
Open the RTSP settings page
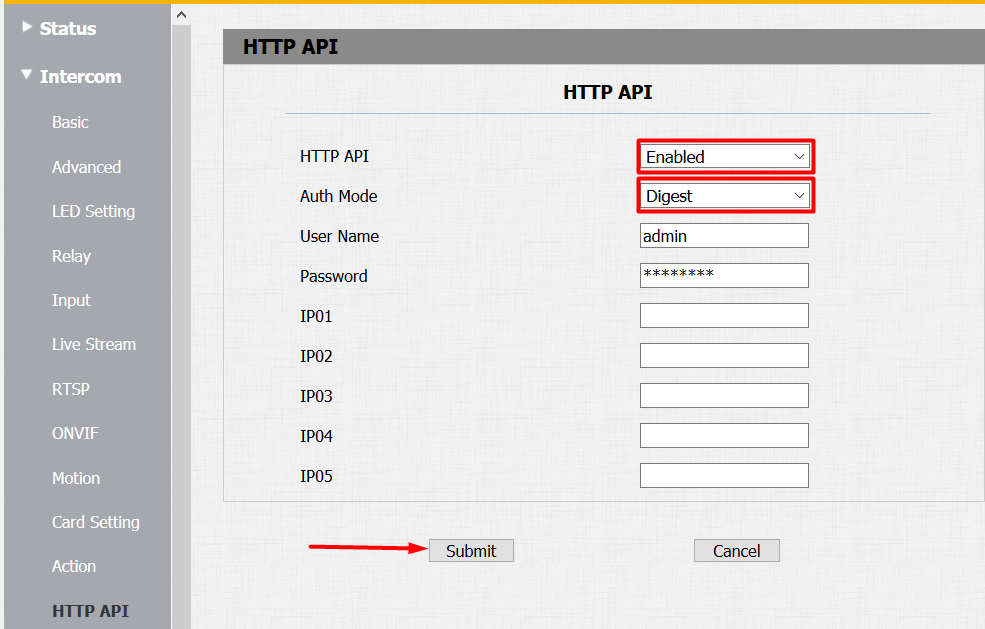73,389
